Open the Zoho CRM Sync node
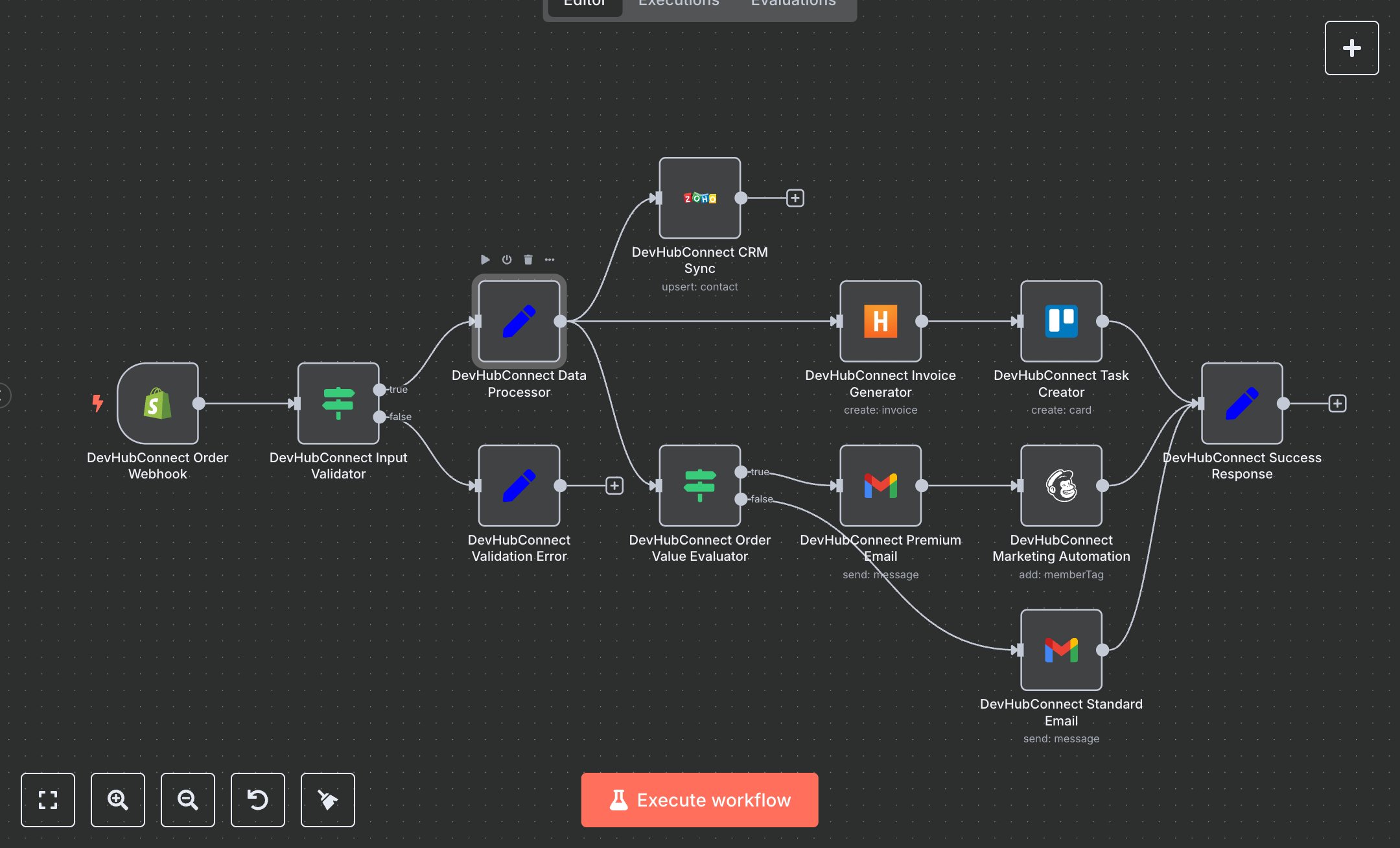 [x=699, y=198]
